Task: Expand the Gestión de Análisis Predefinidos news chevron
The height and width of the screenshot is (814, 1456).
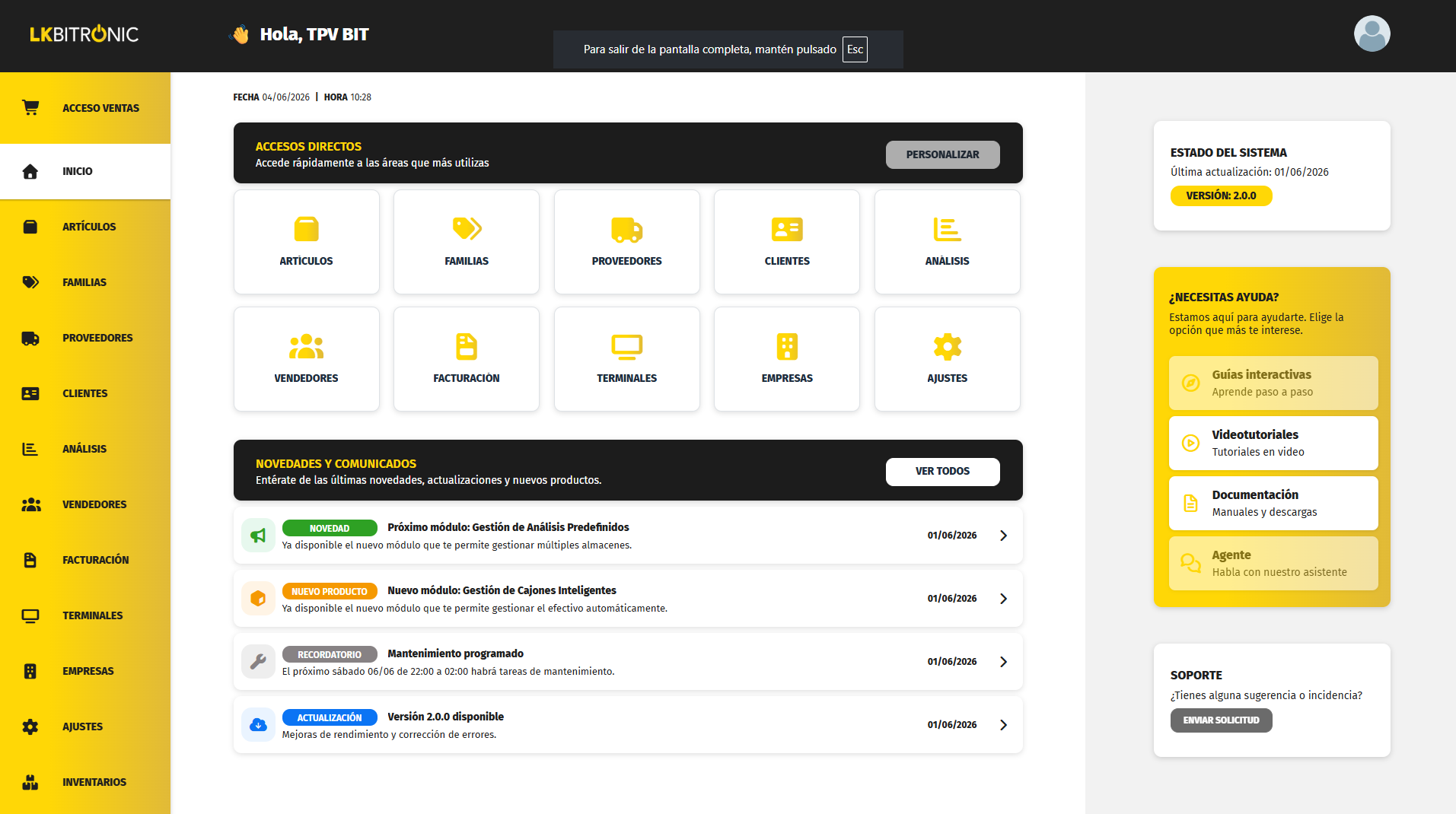Action: pyautogui.click(x=1004, y=536)
